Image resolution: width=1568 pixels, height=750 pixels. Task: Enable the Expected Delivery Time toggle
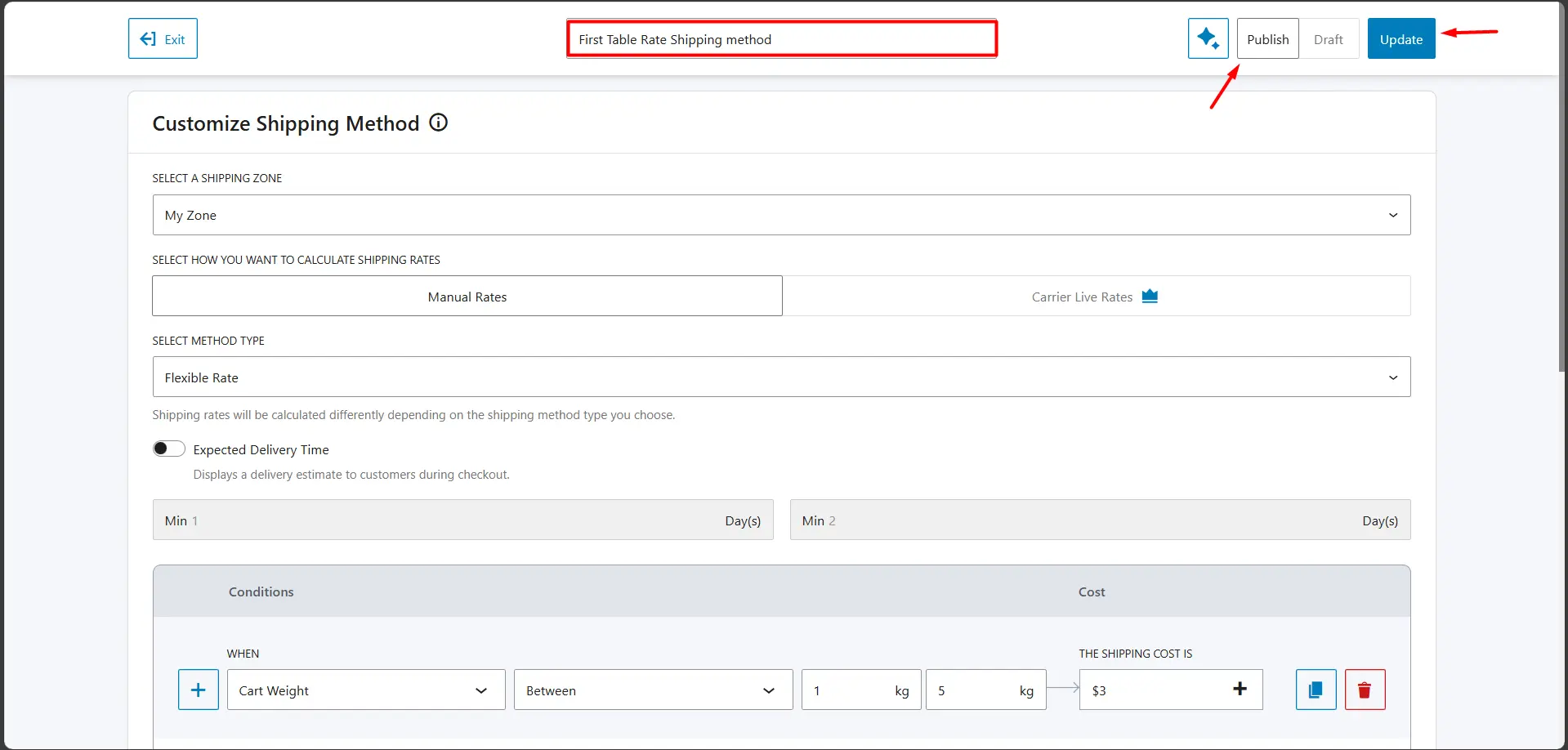(169, 449)
